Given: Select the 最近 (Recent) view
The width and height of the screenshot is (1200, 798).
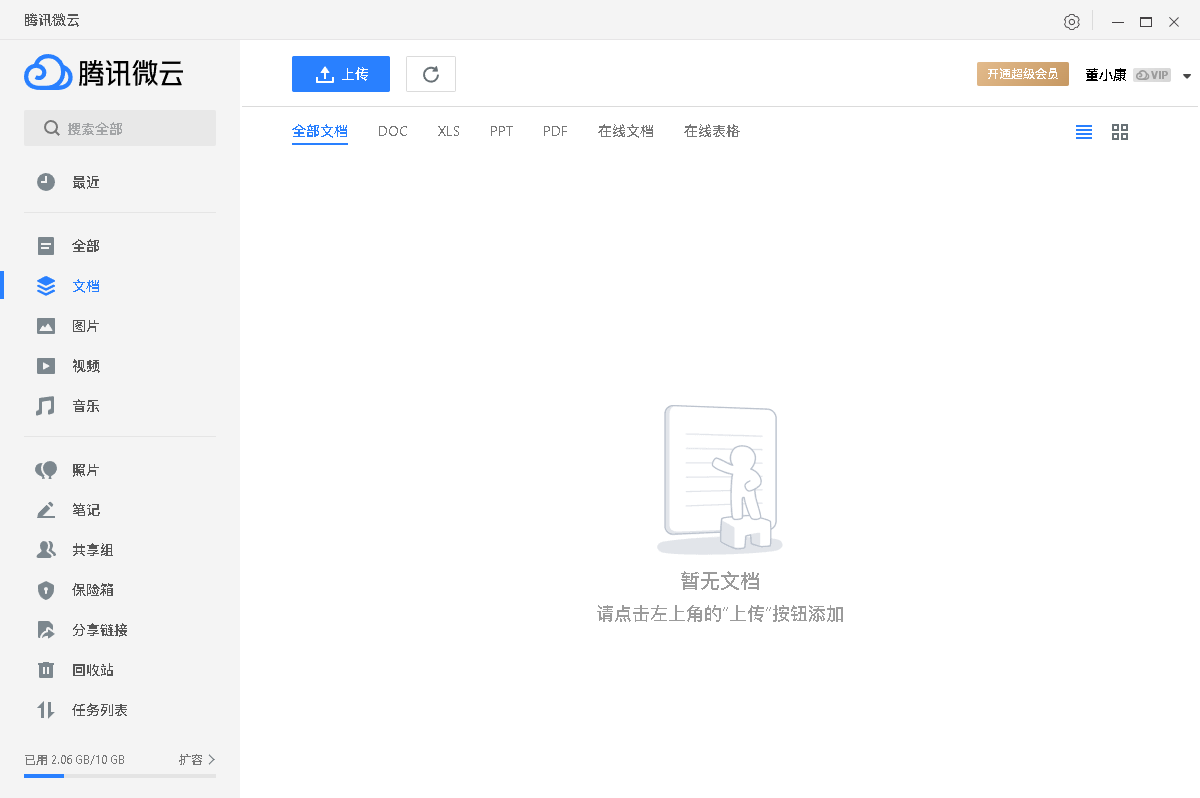Looking at the screenshot, I should 86,181.
